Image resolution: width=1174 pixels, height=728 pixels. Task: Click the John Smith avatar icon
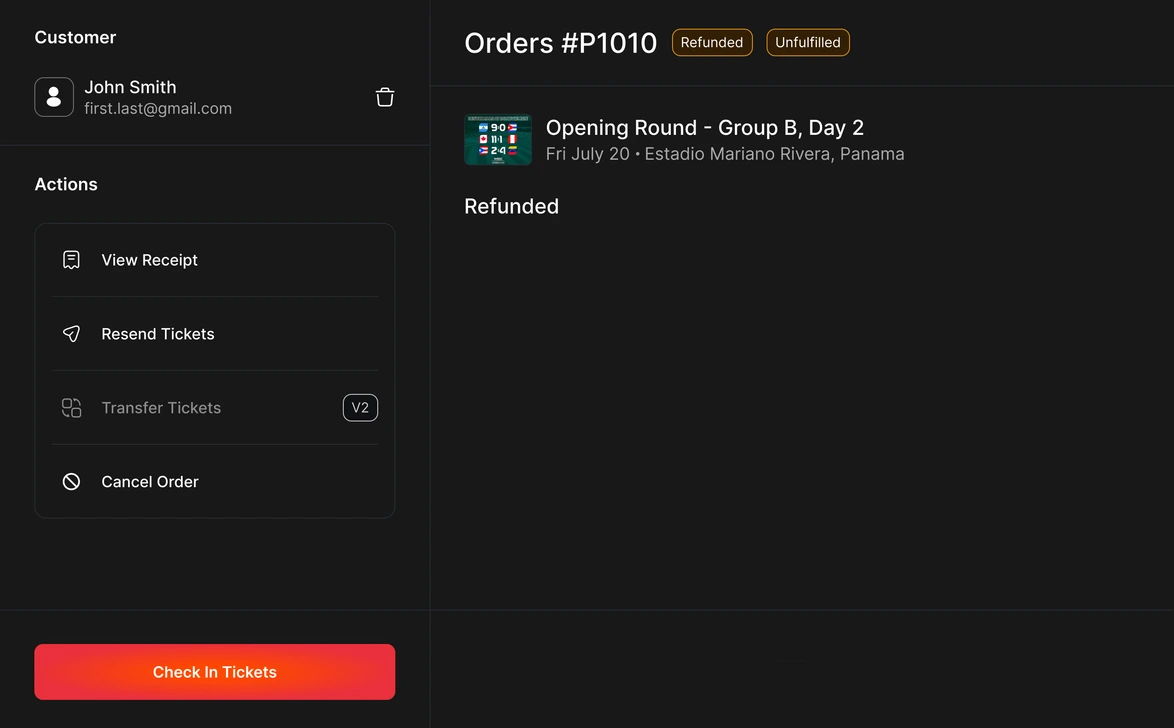click(54, 97)
